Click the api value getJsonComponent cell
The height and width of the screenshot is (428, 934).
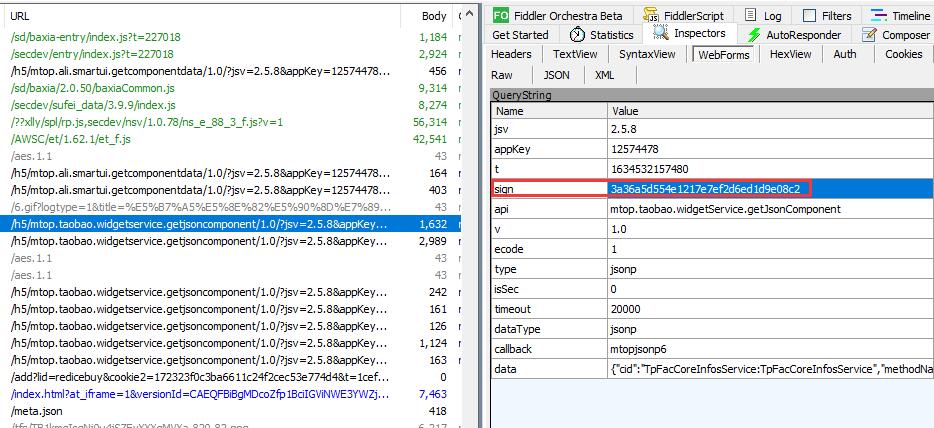tap(771, 209)
